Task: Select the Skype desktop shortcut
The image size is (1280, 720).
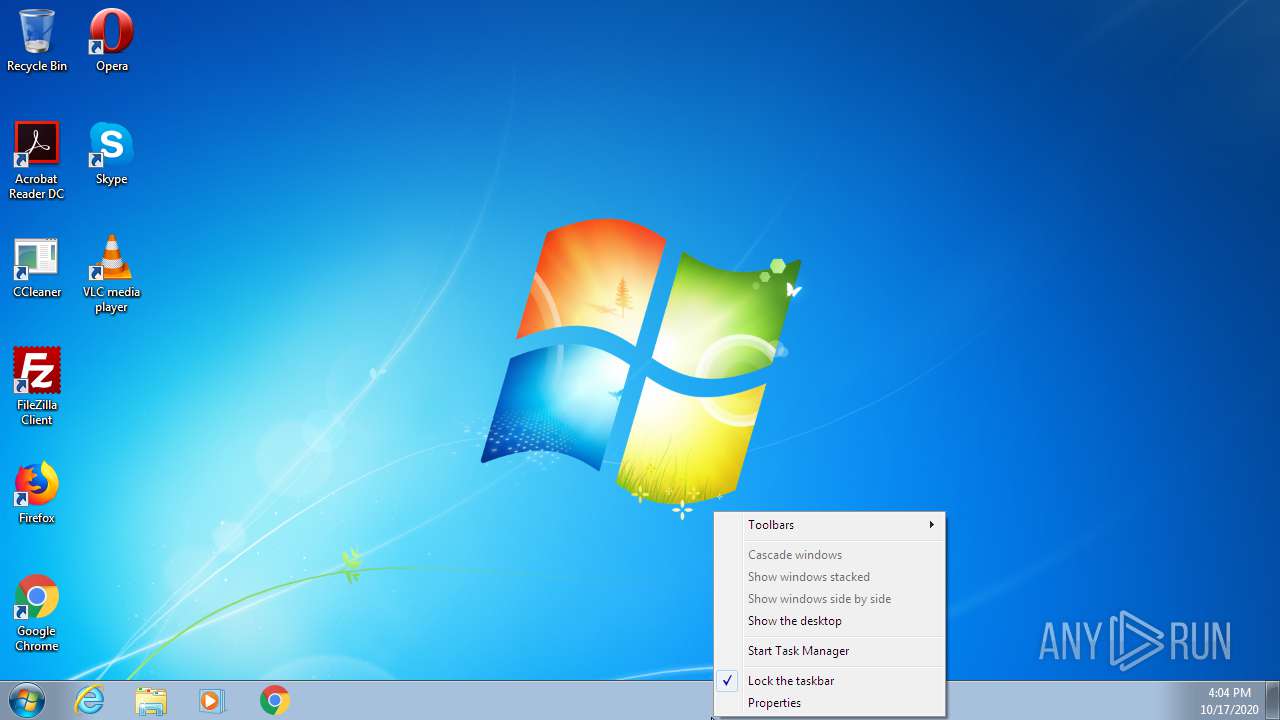Action: (x=111, y=154)
